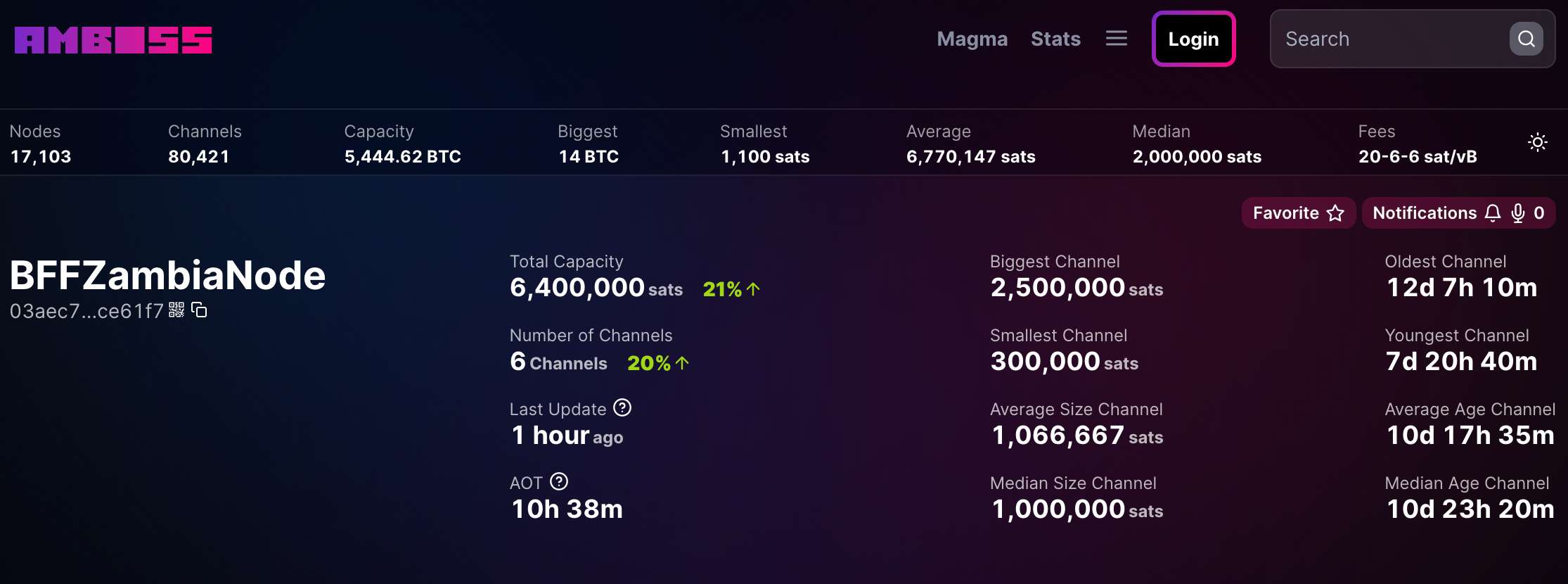Click the Total Capacity 21% increase indicator
This screenshot has width=1568, height=584.
(x=731, y=289)
